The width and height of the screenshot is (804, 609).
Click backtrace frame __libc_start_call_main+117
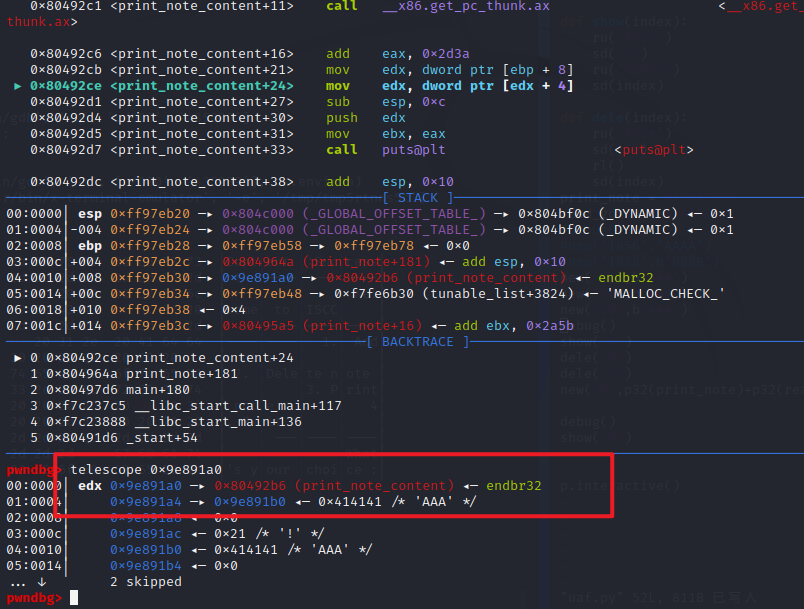(x=186, y=405)
